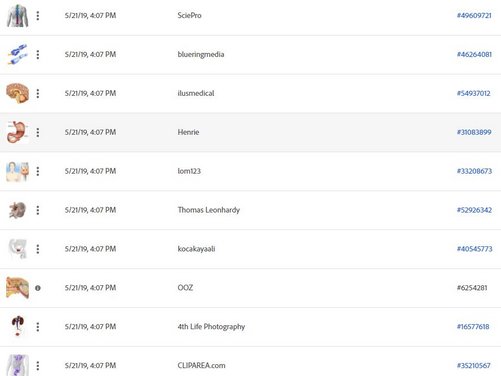The image size is (501, 376).
Task: Open asset link #31083899
Action: point(474,132)
